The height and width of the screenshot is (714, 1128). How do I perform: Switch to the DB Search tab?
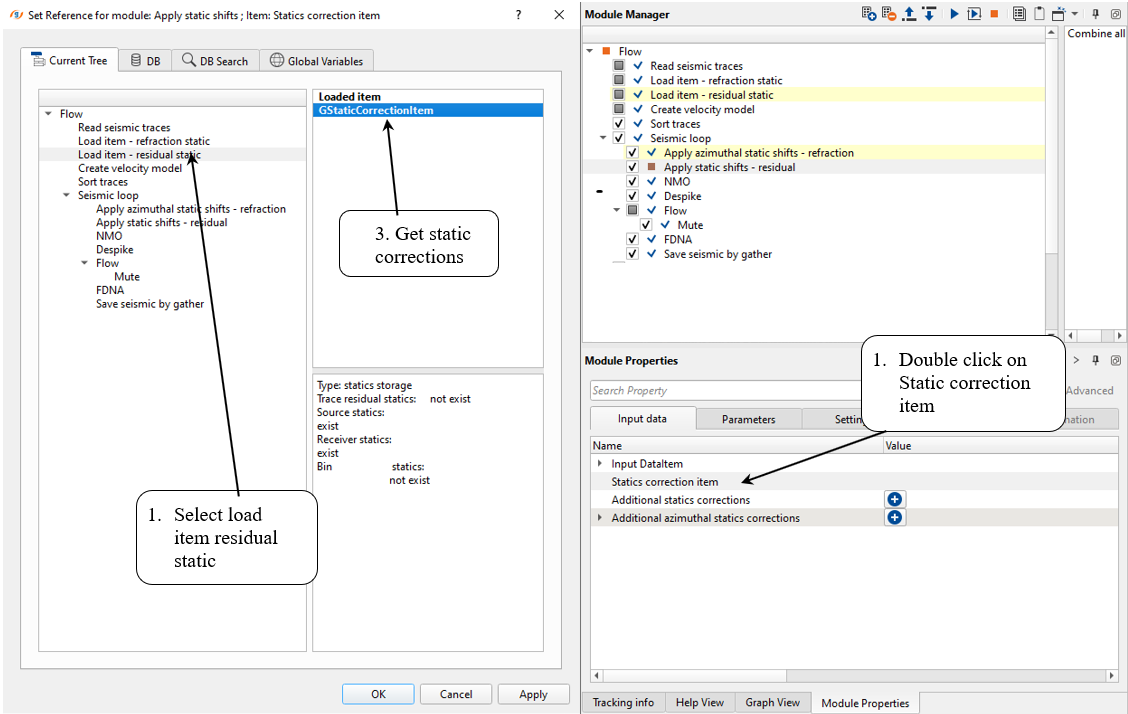[x=215, y=61]
